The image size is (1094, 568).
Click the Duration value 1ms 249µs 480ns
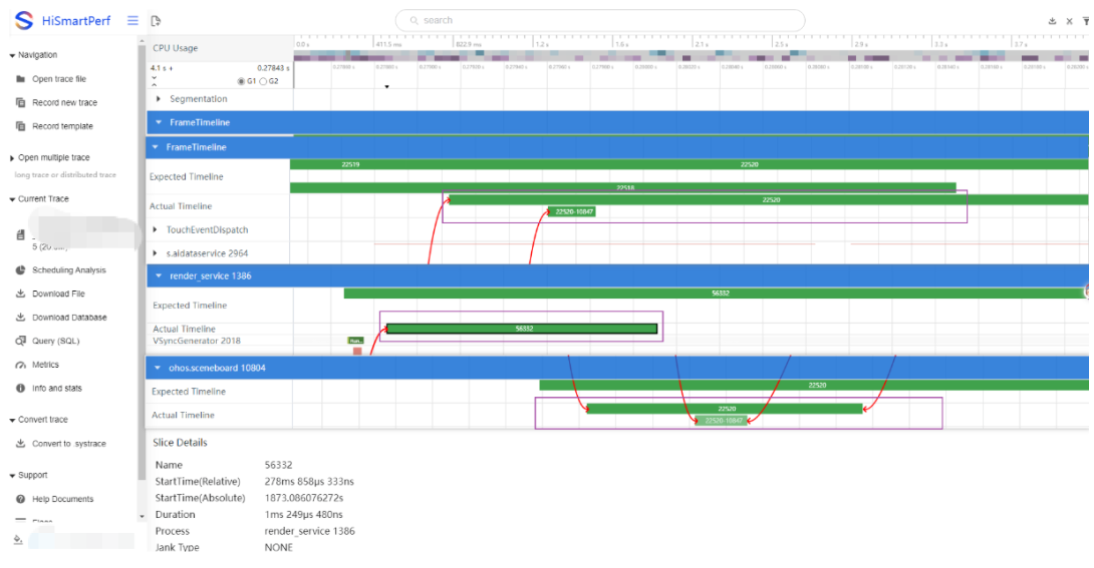coord(304,514)
